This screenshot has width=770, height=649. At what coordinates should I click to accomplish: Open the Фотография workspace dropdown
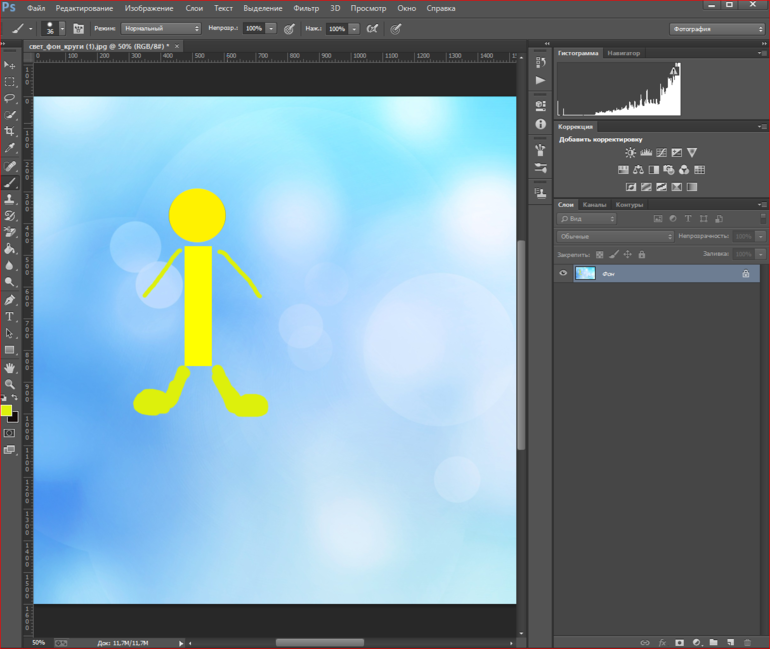pos(716,29)
